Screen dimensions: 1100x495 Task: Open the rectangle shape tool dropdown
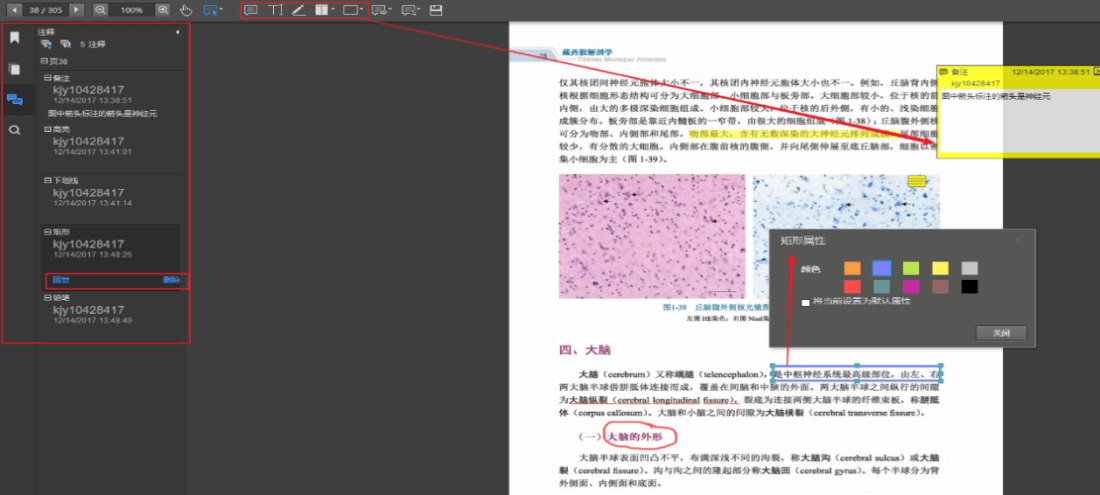click(x=362, y=10)
